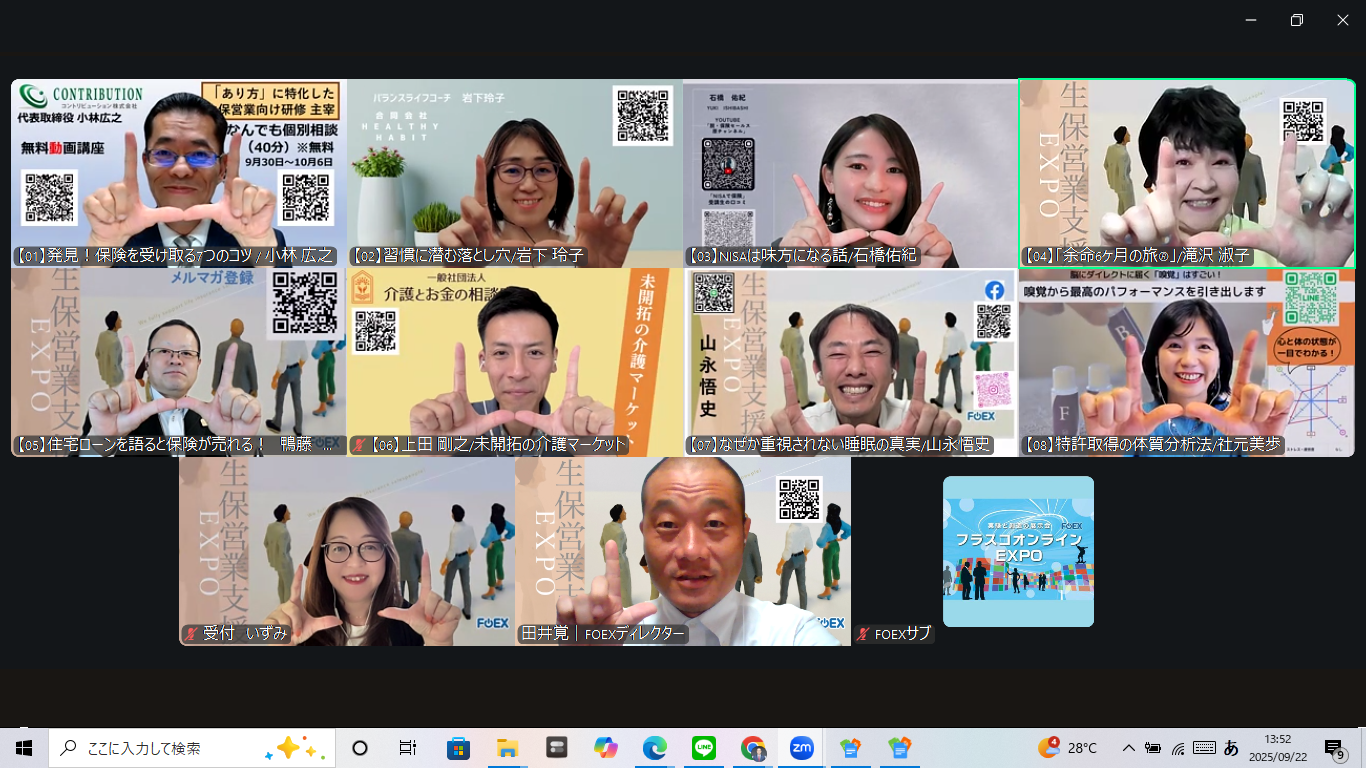1366x768 pixels.
Task: Open File Explorer from taskbar
Action: point(507,748)
